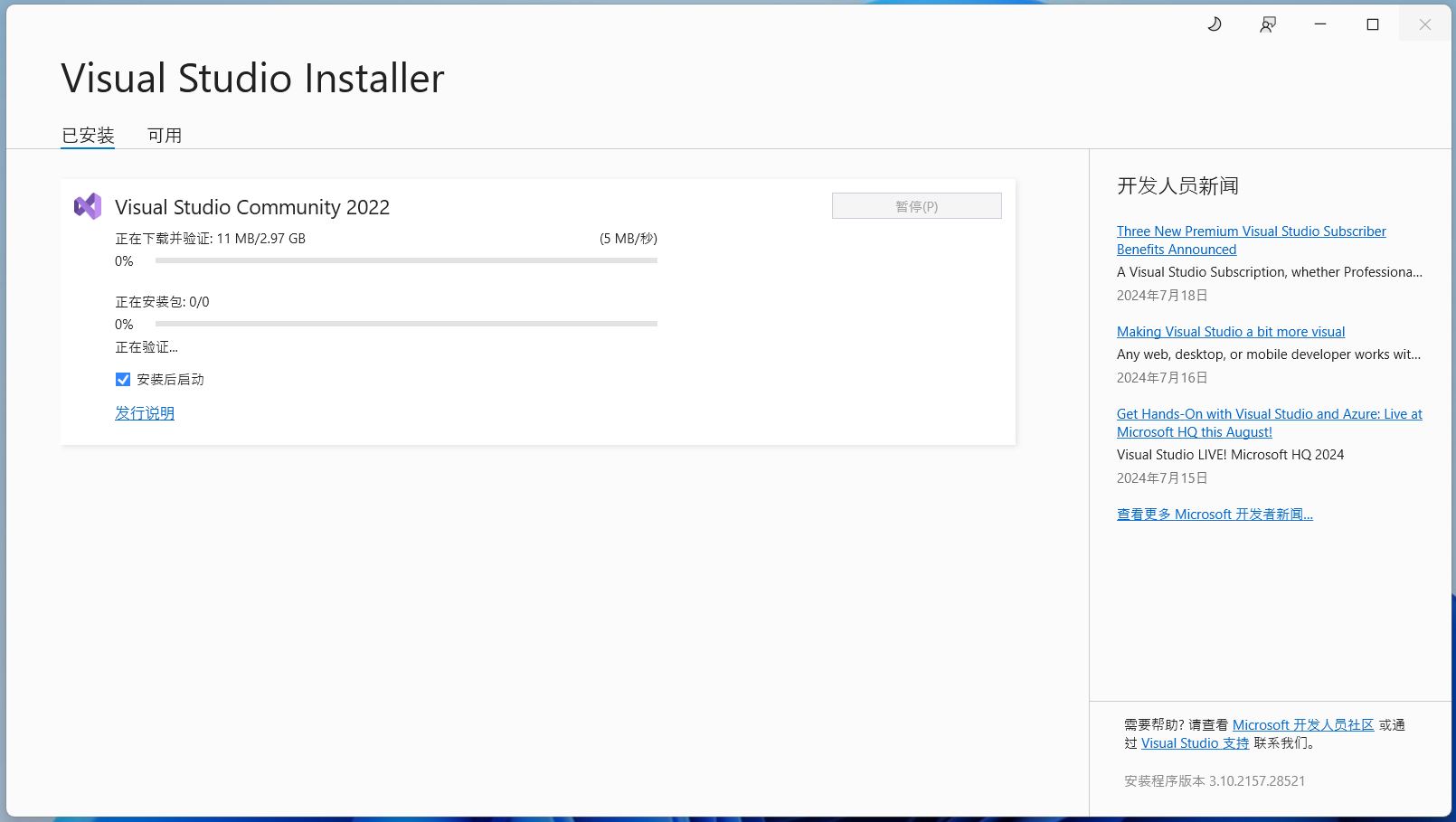Click the 安装程序版本 3.10.2157.28521 text

(x=1215, y=781)
